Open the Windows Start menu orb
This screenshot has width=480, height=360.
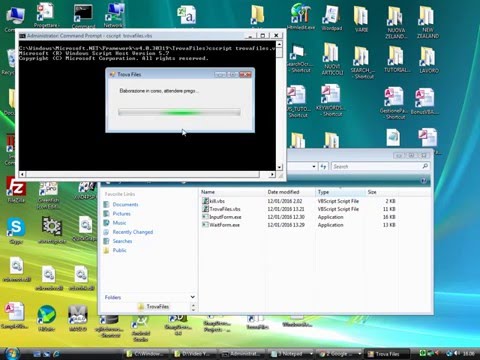pyautogui.click(x=12, y=353)
